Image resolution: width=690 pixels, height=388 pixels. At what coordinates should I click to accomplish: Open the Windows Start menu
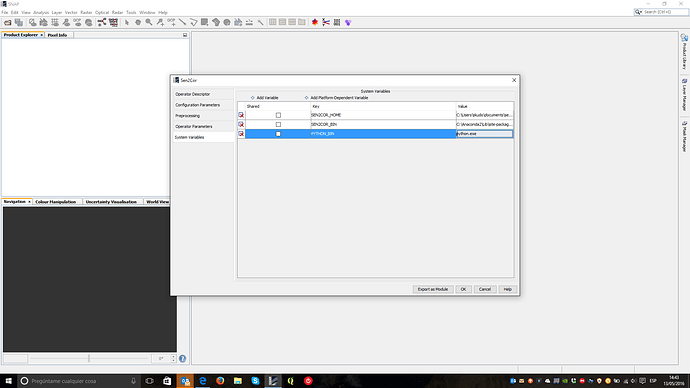pos(8,381)
